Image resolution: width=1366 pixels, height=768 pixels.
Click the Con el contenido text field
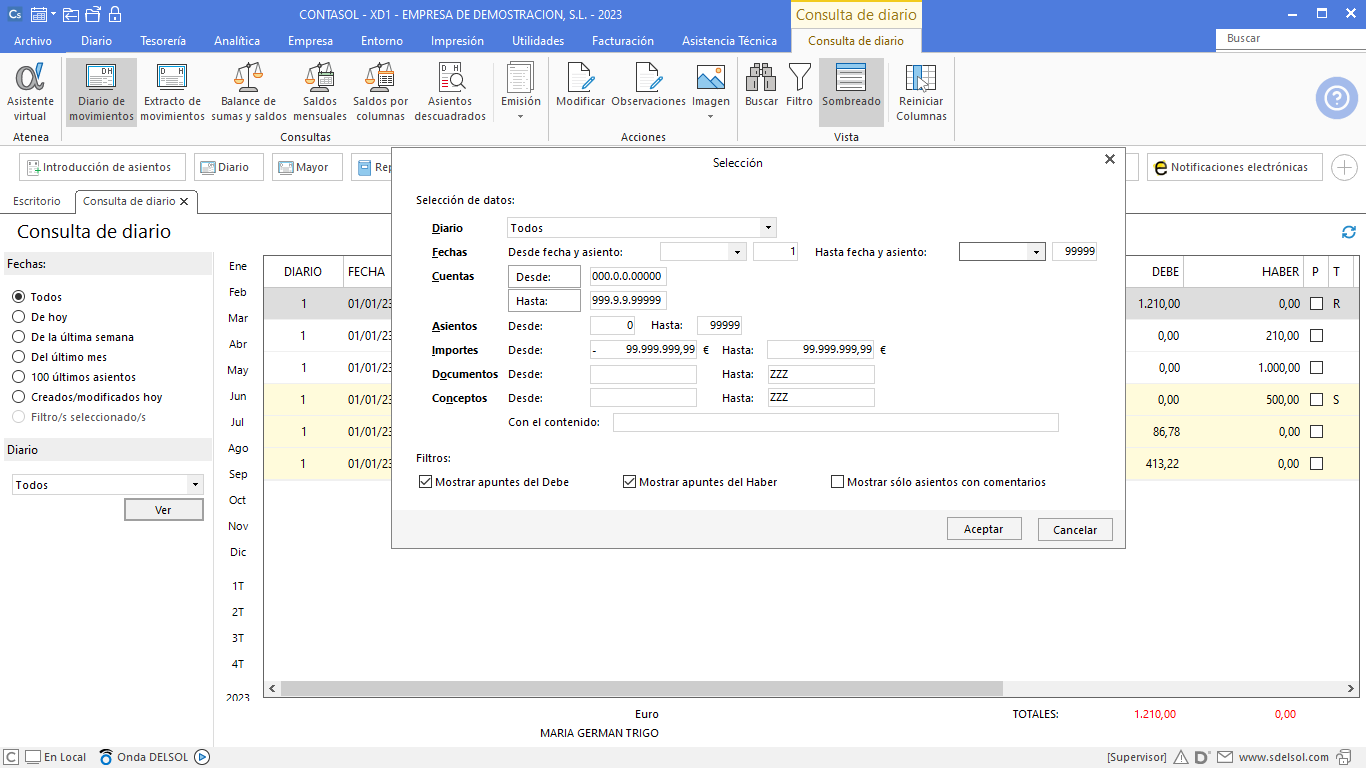(x=835, y=423)
